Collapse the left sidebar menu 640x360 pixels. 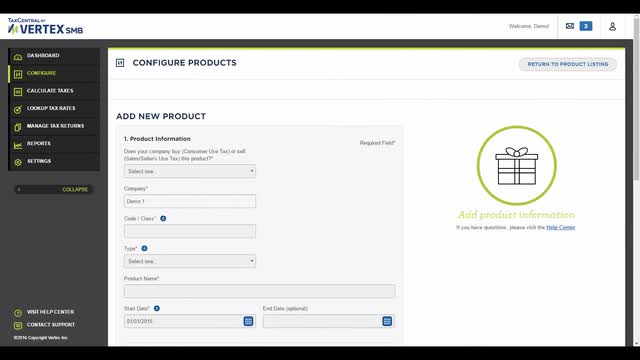pyautogui.click(x=54, y=189)
